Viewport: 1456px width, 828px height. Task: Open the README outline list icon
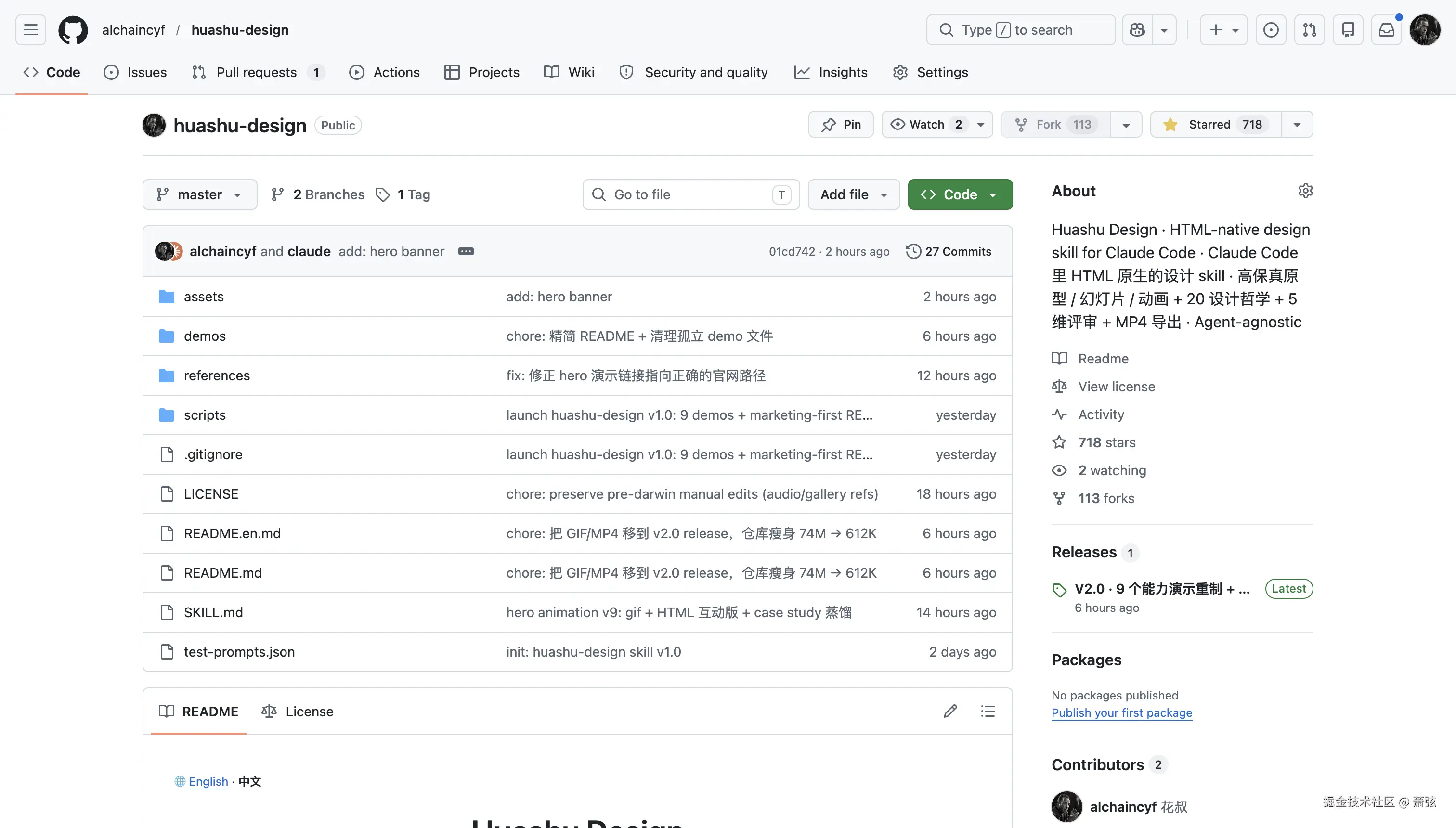[988, 711]
